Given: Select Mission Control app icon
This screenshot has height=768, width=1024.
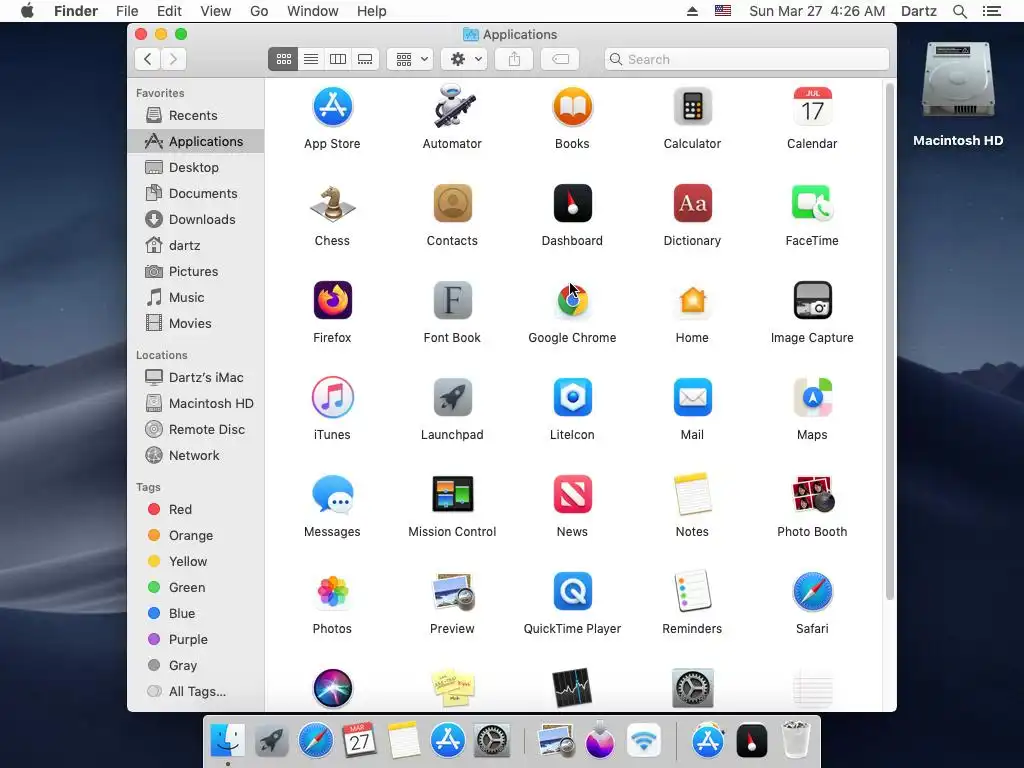Looking at the screenshot, I should pos(452,494).
